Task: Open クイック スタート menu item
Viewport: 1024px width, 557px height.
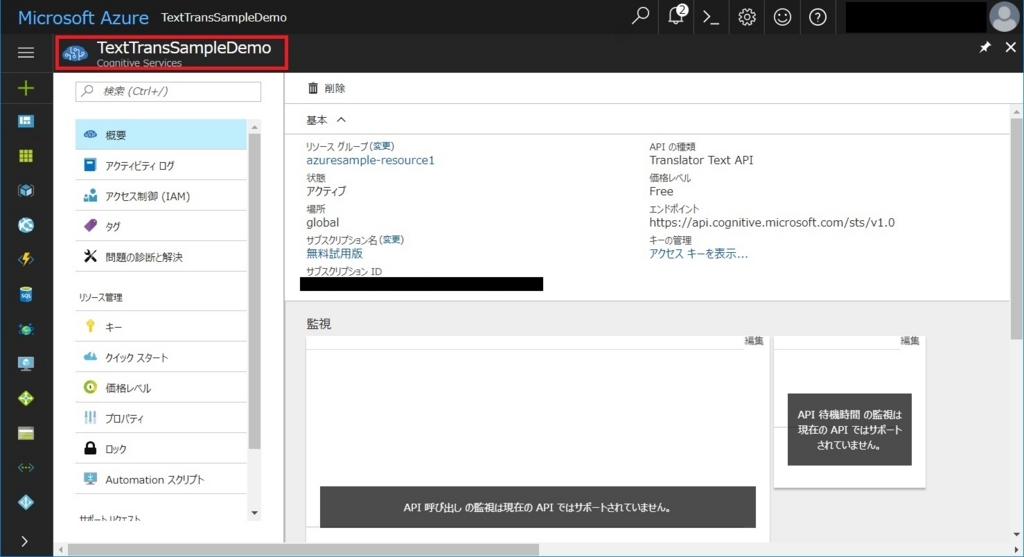Action: coord(161,357)
